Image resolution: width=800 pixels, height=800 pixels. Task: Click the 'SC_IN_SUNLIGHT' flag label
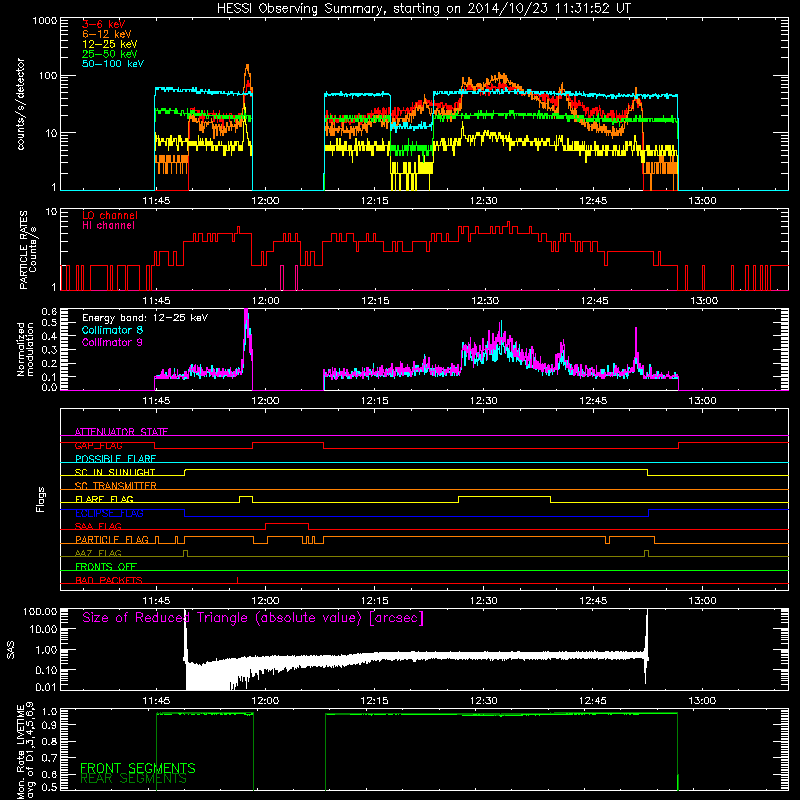coord(115,472)
